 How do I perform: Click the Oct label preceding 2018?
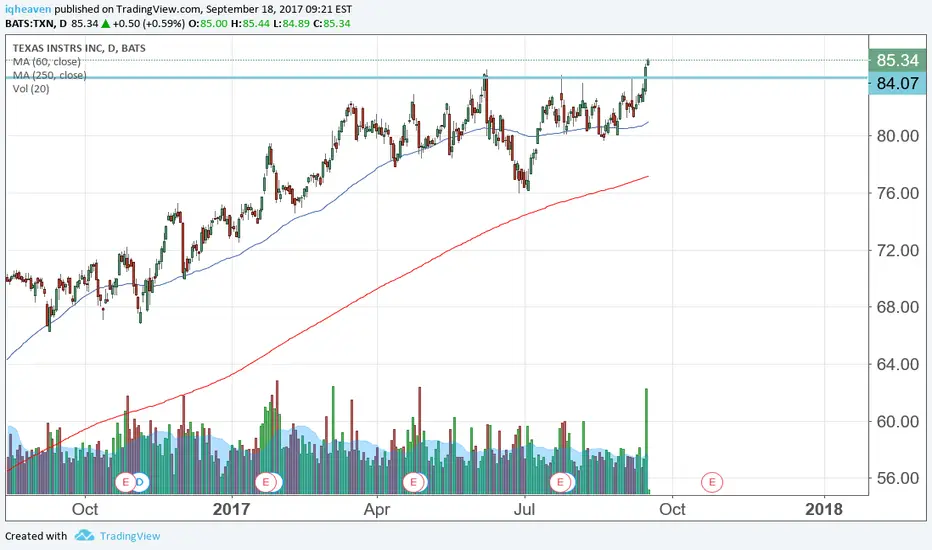click(x=672, y=510)
